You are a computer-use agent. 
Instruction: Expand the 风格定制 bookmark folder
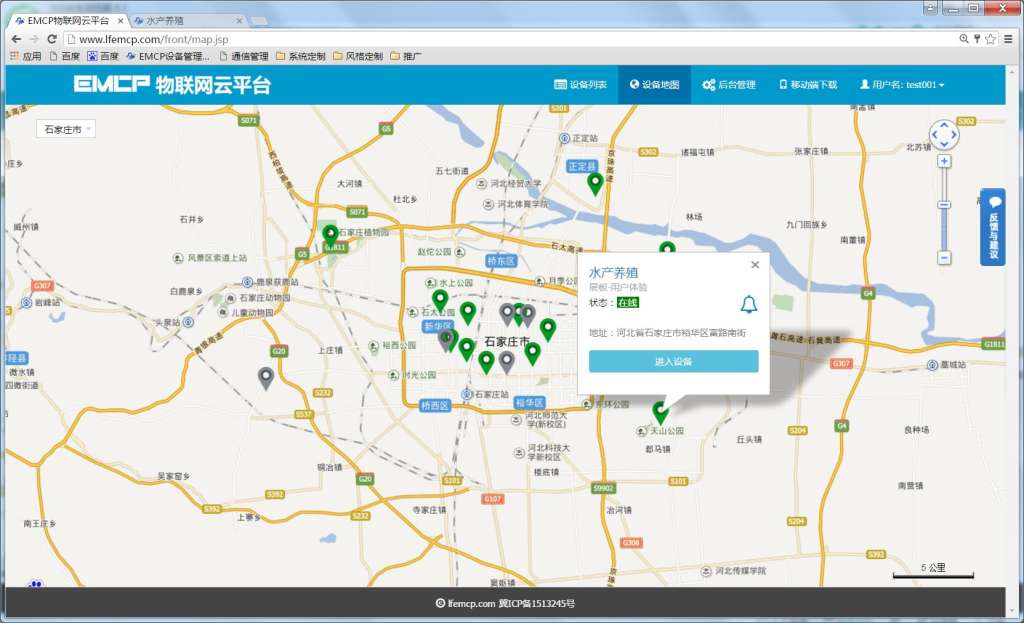click(x=358, y=56)
